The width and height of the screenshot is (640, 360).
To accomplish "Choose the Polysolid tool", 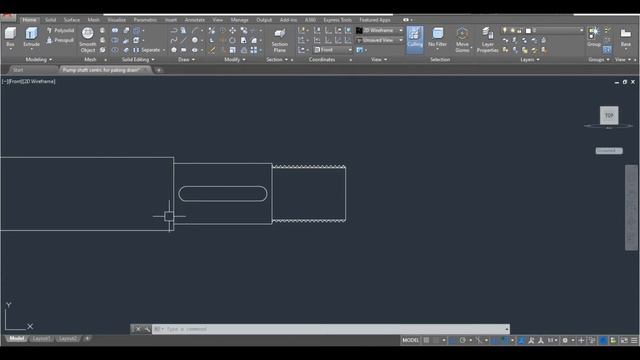I will tap(60, 31).
